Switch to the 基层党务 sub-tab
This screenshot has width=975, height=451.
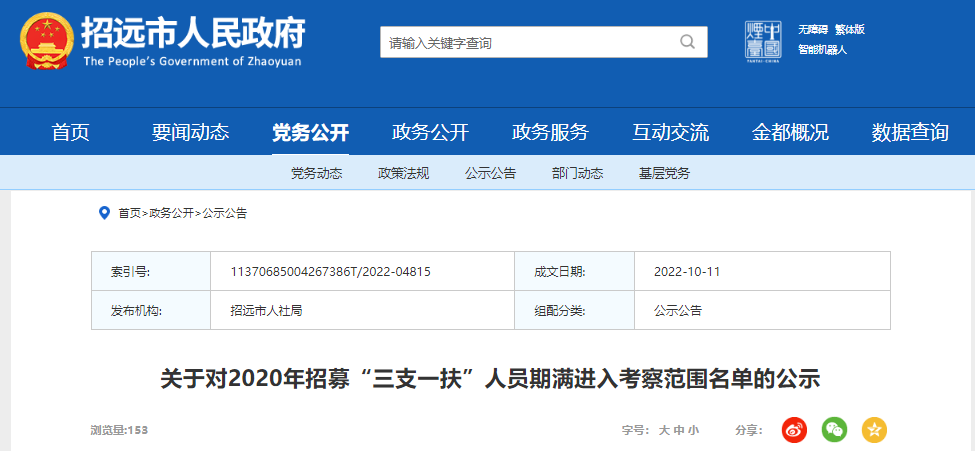point(664,173)
